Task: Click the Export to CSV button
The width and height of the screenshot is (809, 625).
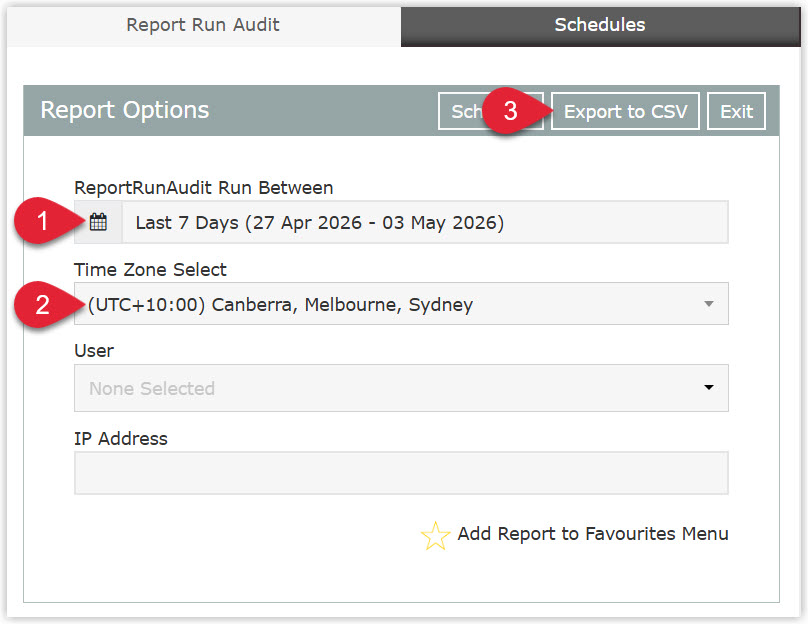Action: [625, 111]
